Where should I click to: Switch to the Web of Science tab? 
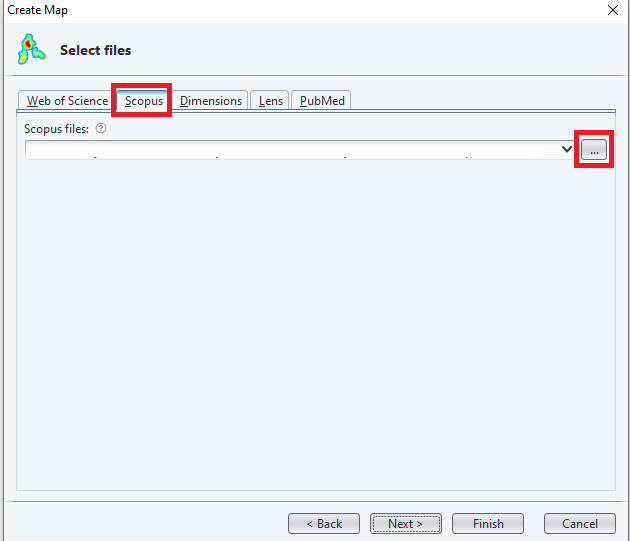pyautogui.click(x=66, y=101)
